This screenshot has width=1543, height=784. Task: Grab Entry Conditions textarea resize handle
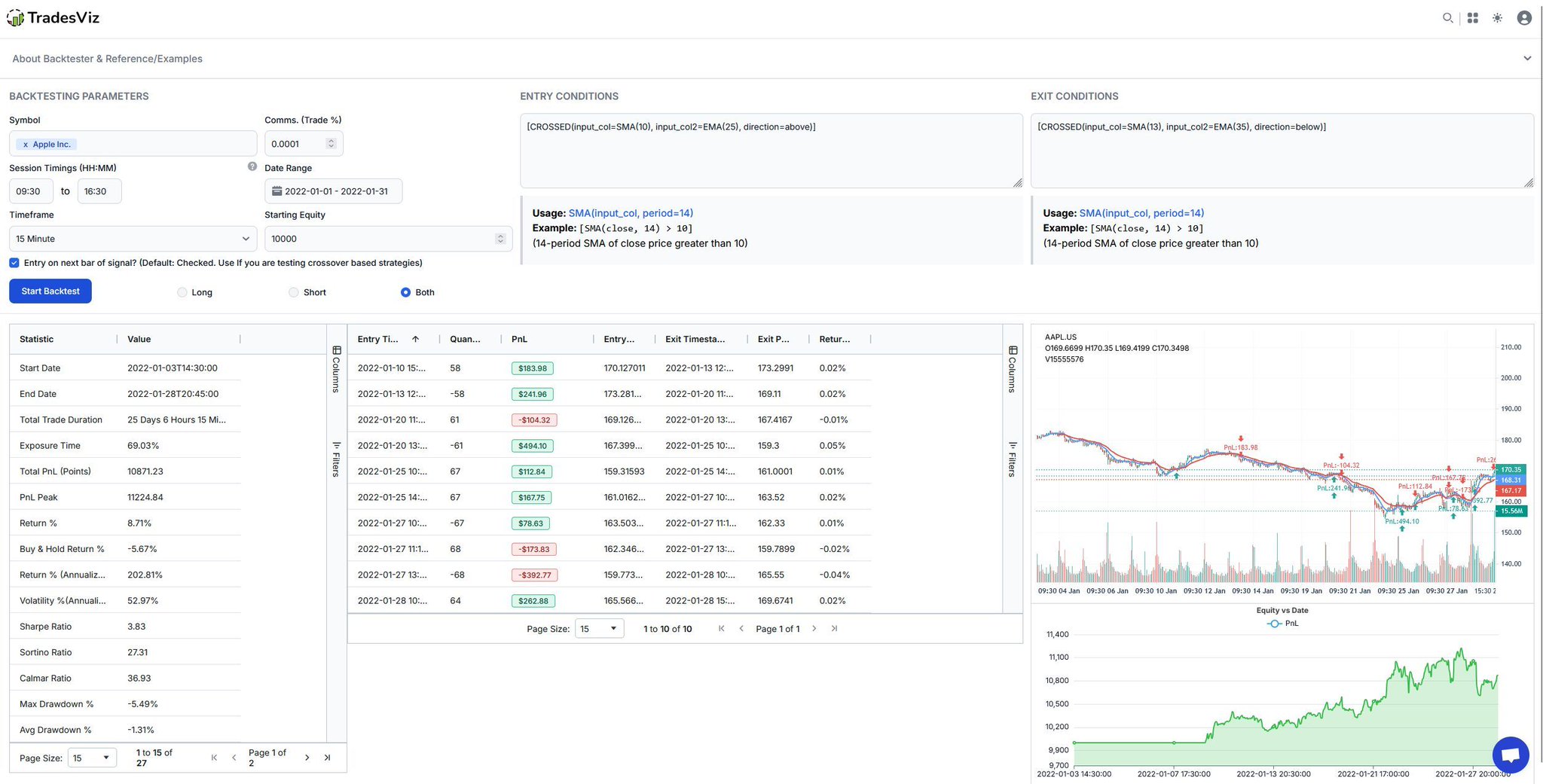[x=1017, y=183]
